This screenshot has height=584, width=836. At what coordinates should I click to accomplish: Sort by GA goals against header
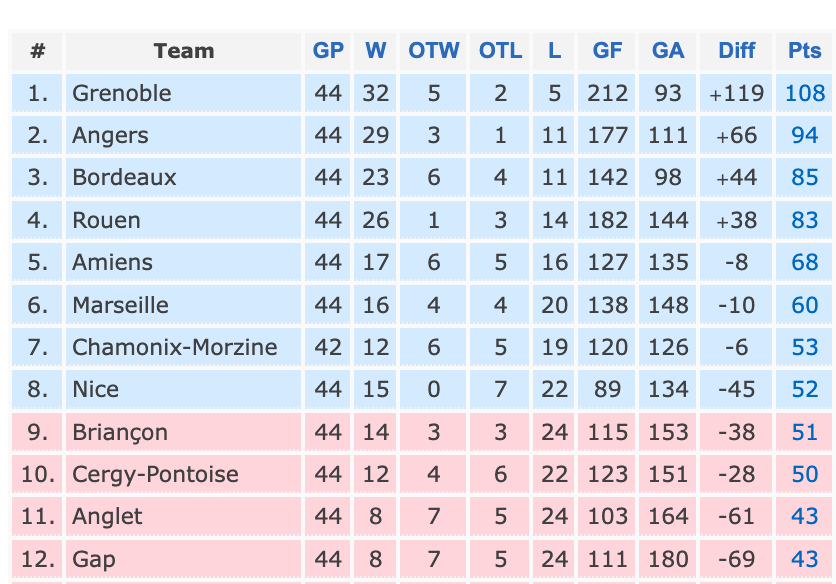668,51
